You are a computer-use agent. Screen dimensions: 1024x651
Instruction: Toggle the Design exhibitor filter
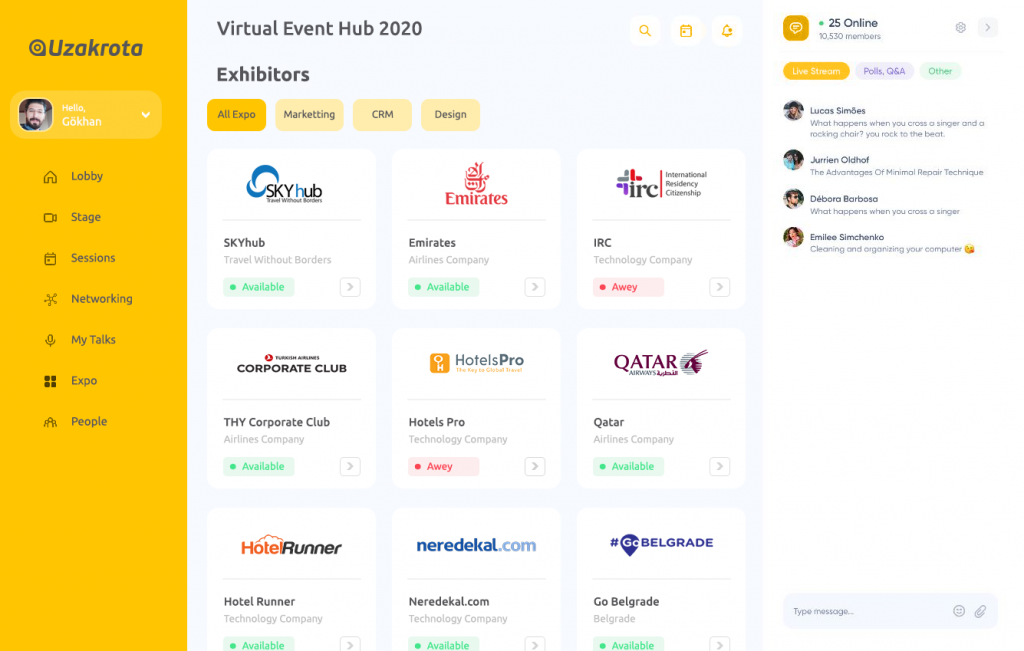tap(450, 115)
